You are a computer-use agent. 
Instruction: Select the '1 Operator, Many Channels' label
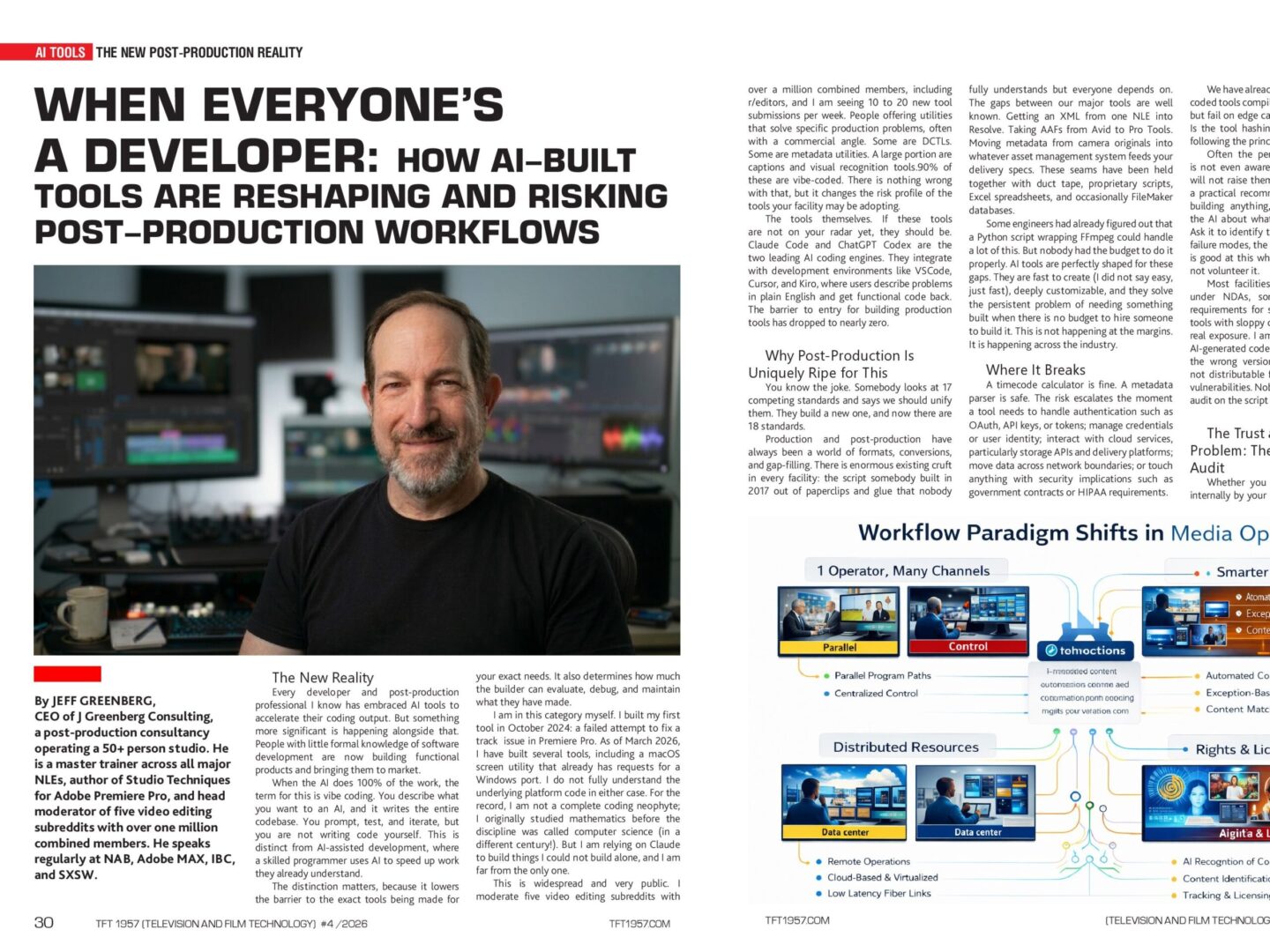903,571
